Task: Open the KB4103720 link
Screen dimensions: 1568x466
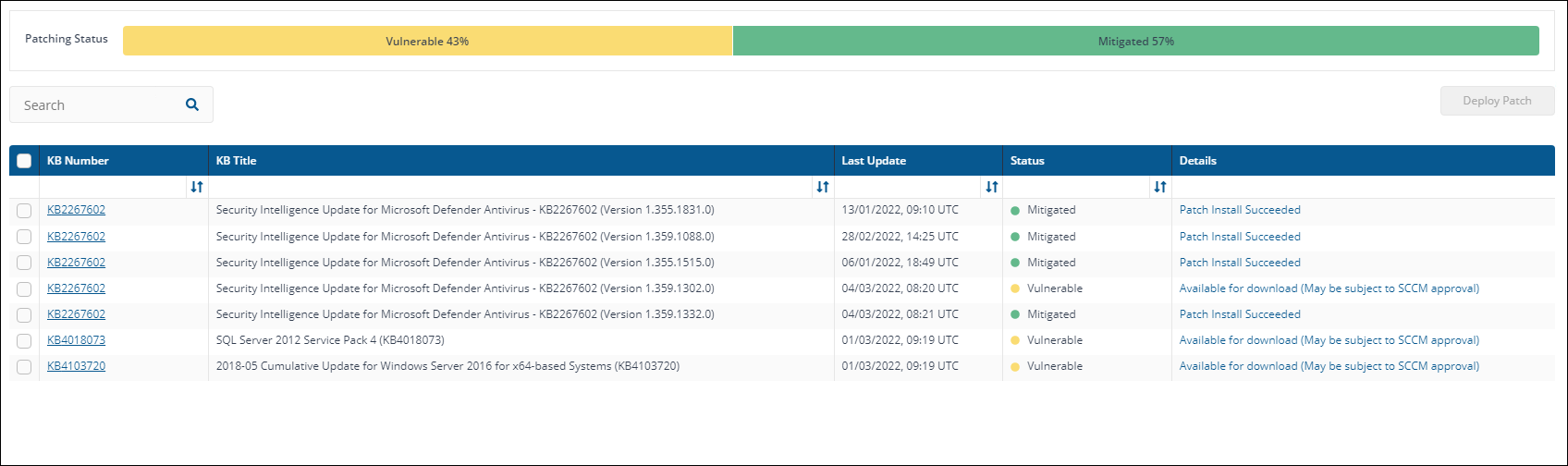Action: tap(76, 366)
